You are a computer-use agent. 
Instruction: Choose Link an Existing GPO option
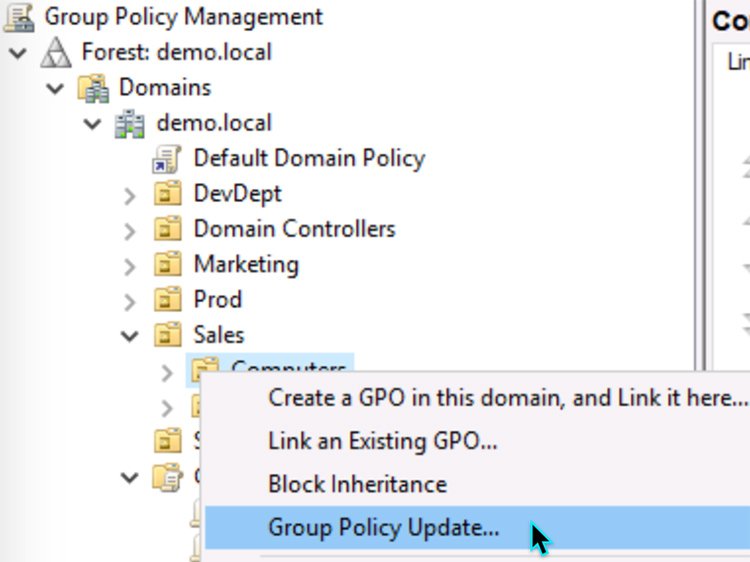pos(382,440)
